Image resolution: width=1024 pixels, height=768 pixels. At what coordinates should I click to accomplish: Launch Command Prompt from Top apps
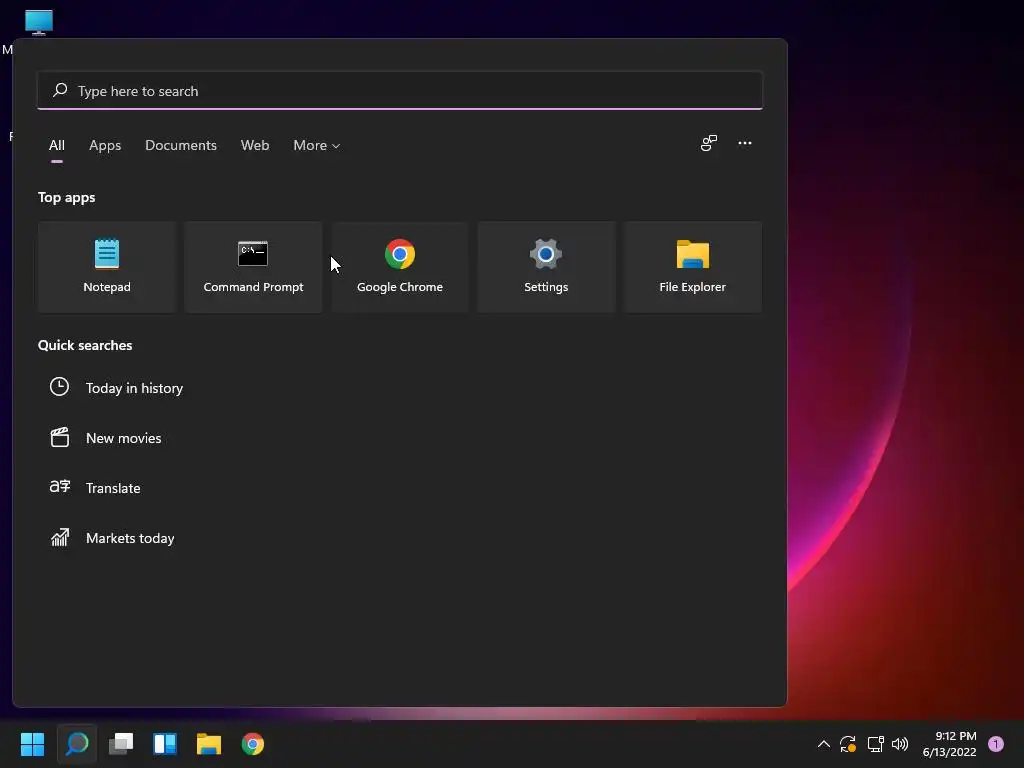tap(253, 266)
